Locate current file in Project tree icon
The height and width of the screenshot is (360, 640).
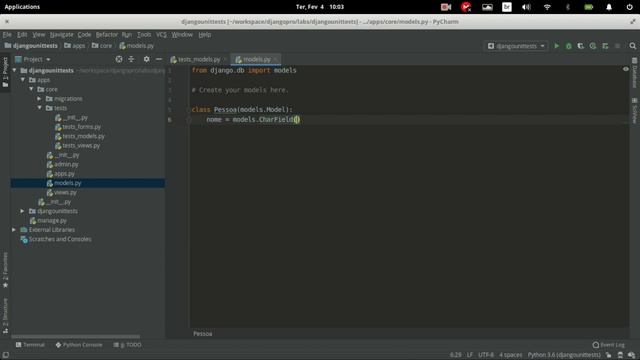pos(119,59)
